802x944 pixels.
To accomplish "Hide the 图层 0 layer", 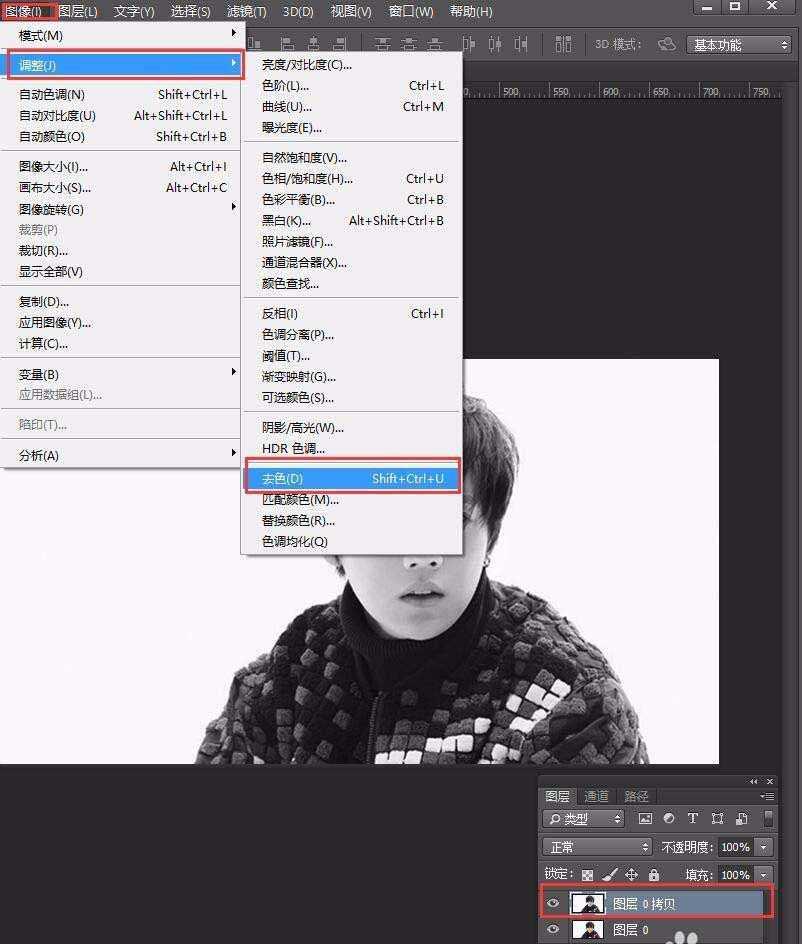I will click(x=553, y=930).
